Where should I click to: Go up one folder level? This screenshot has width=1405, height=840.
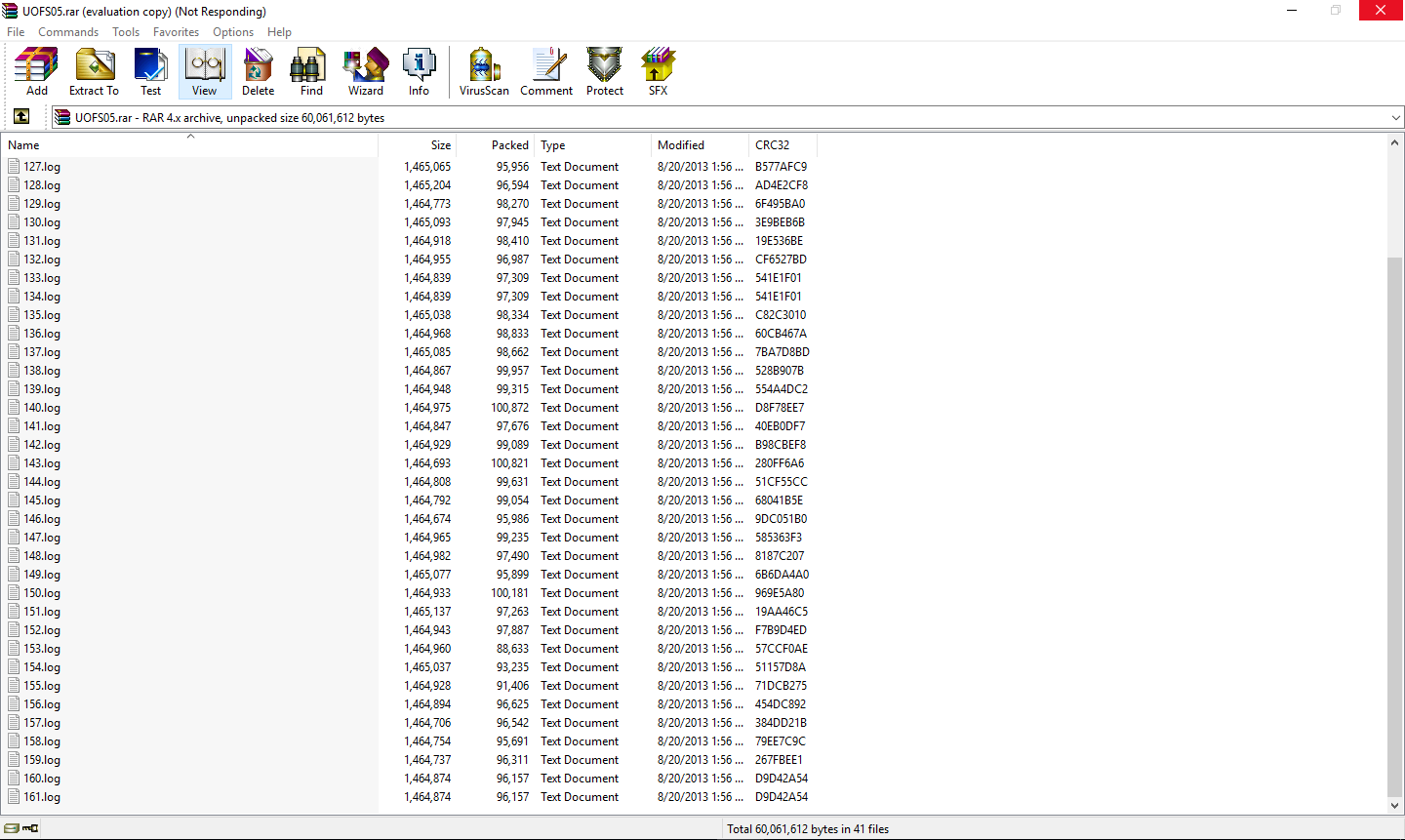[x=21, y=117]
